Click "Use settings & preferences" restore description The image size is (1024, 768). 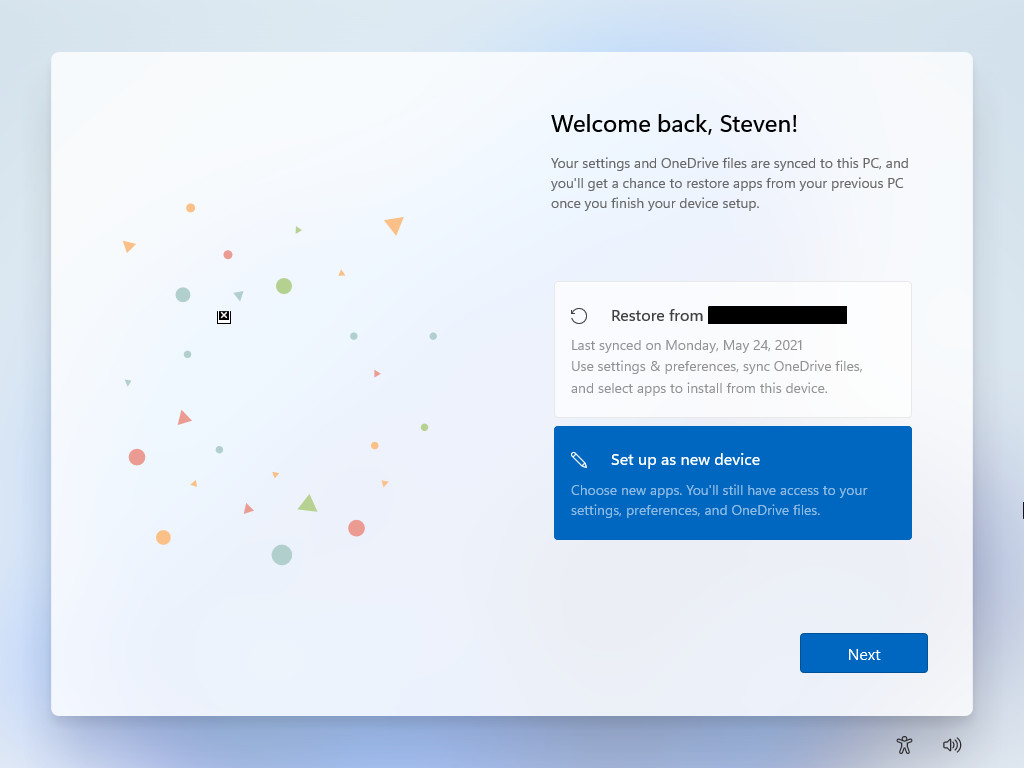(x=716, y=366)
